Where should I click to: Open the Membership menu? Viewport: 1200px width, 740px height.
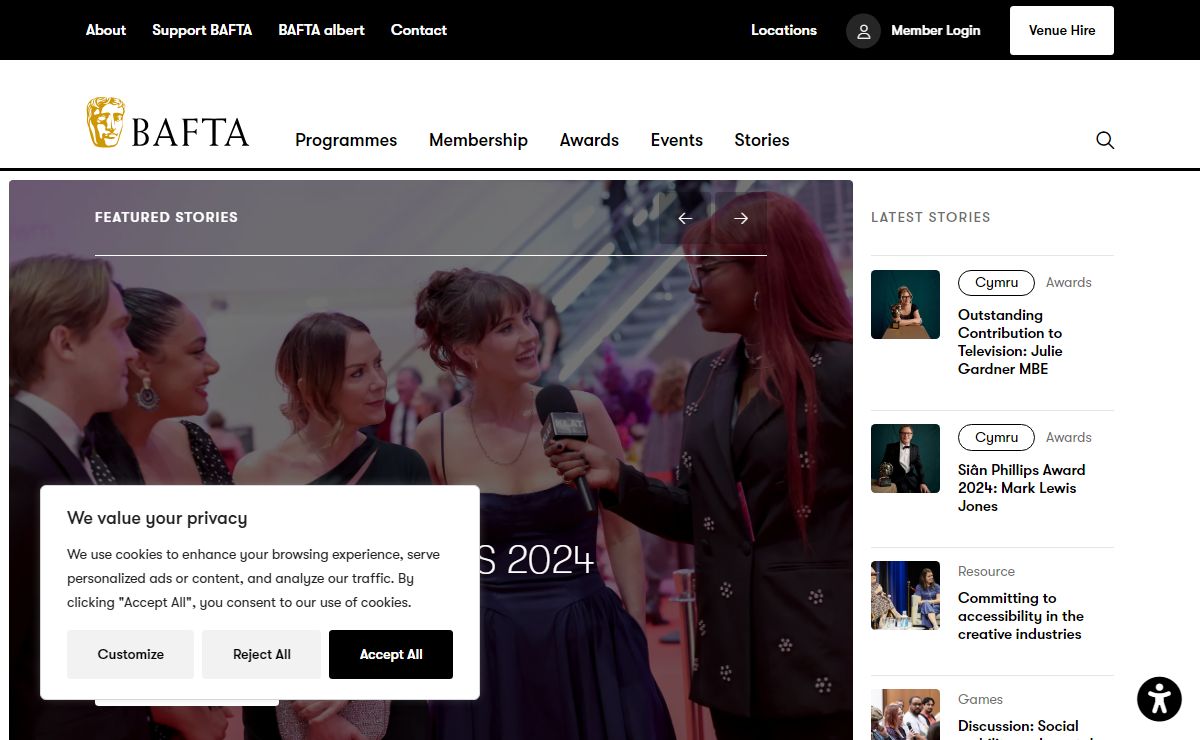(478, 140)
